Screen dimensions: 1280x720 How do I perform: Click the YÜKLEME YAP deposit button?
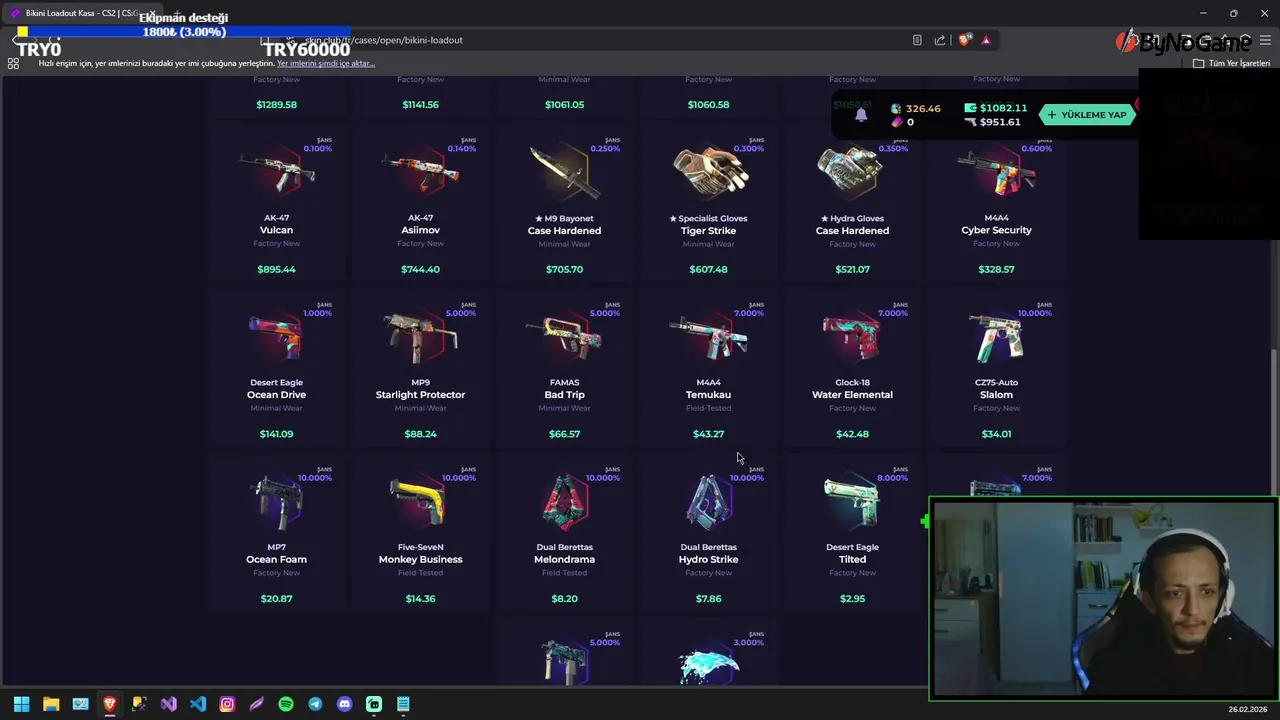pyautogui.click(x=1086, y=114)
